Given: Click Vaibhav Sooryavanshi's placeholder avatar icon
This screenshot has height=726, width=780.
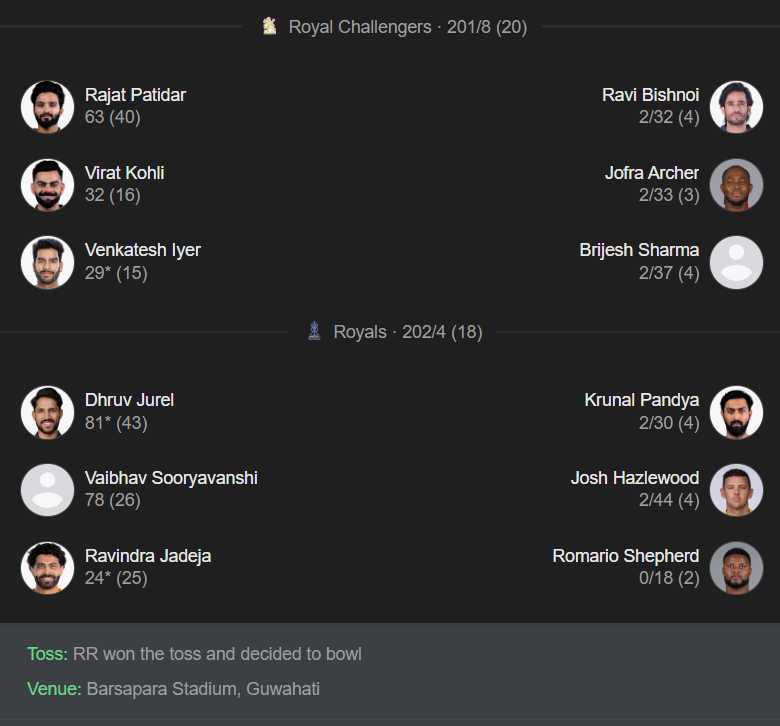Looking at the screenshot, I should point(47,490).
